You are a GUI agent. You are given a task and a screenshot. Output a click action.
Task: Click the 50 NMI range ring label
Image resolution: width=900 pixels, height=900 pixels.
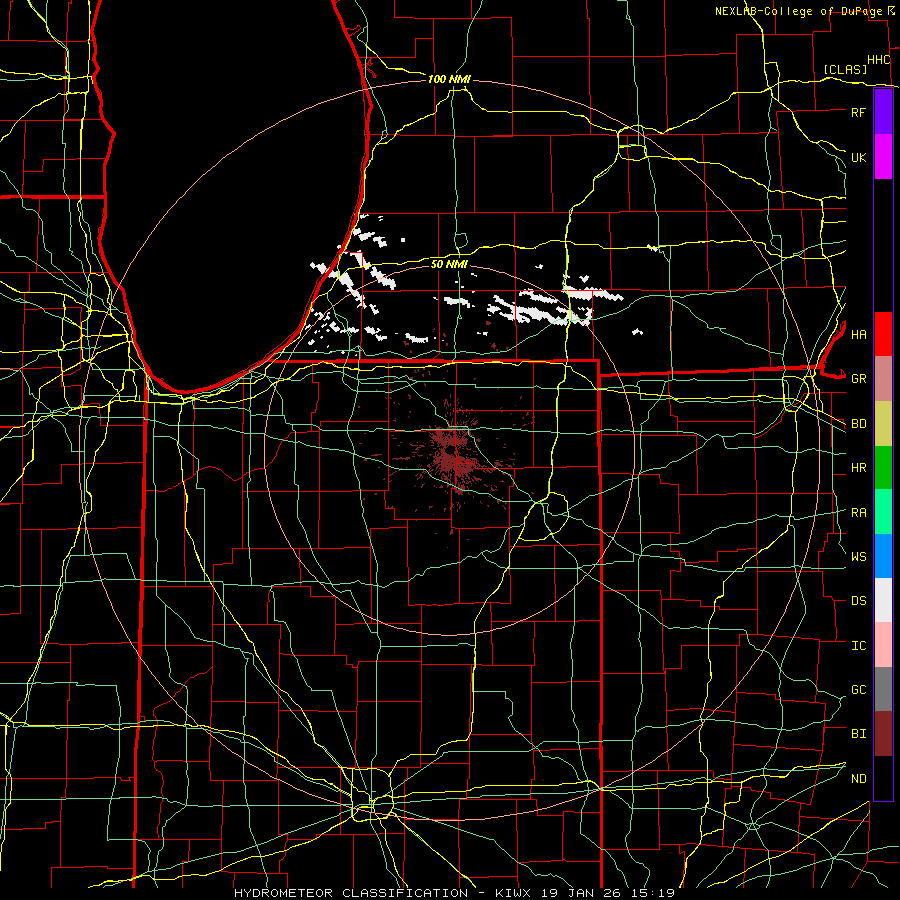click(449, 264)
